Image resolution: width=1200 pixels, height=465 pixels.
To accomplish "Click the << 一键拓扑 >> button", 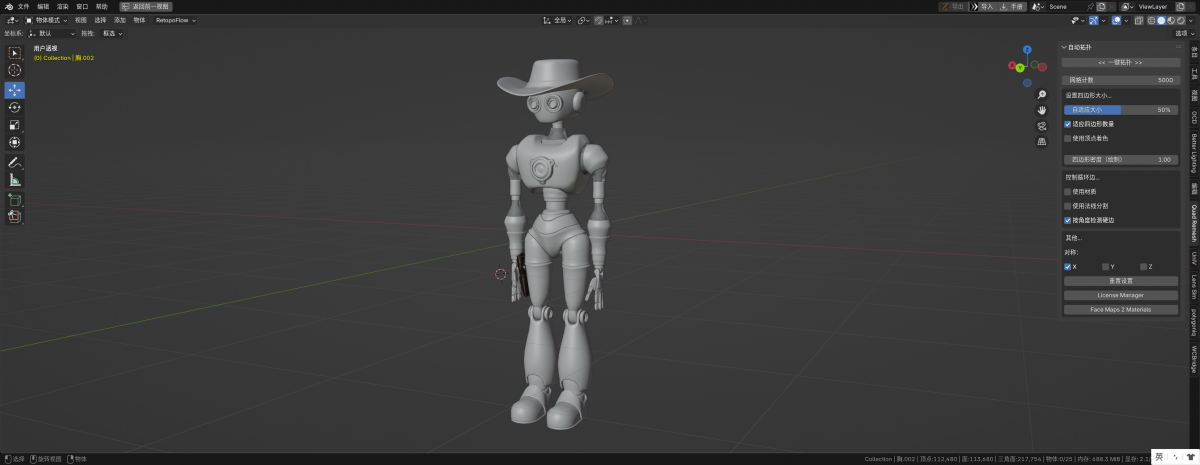I will point(1120,62).
